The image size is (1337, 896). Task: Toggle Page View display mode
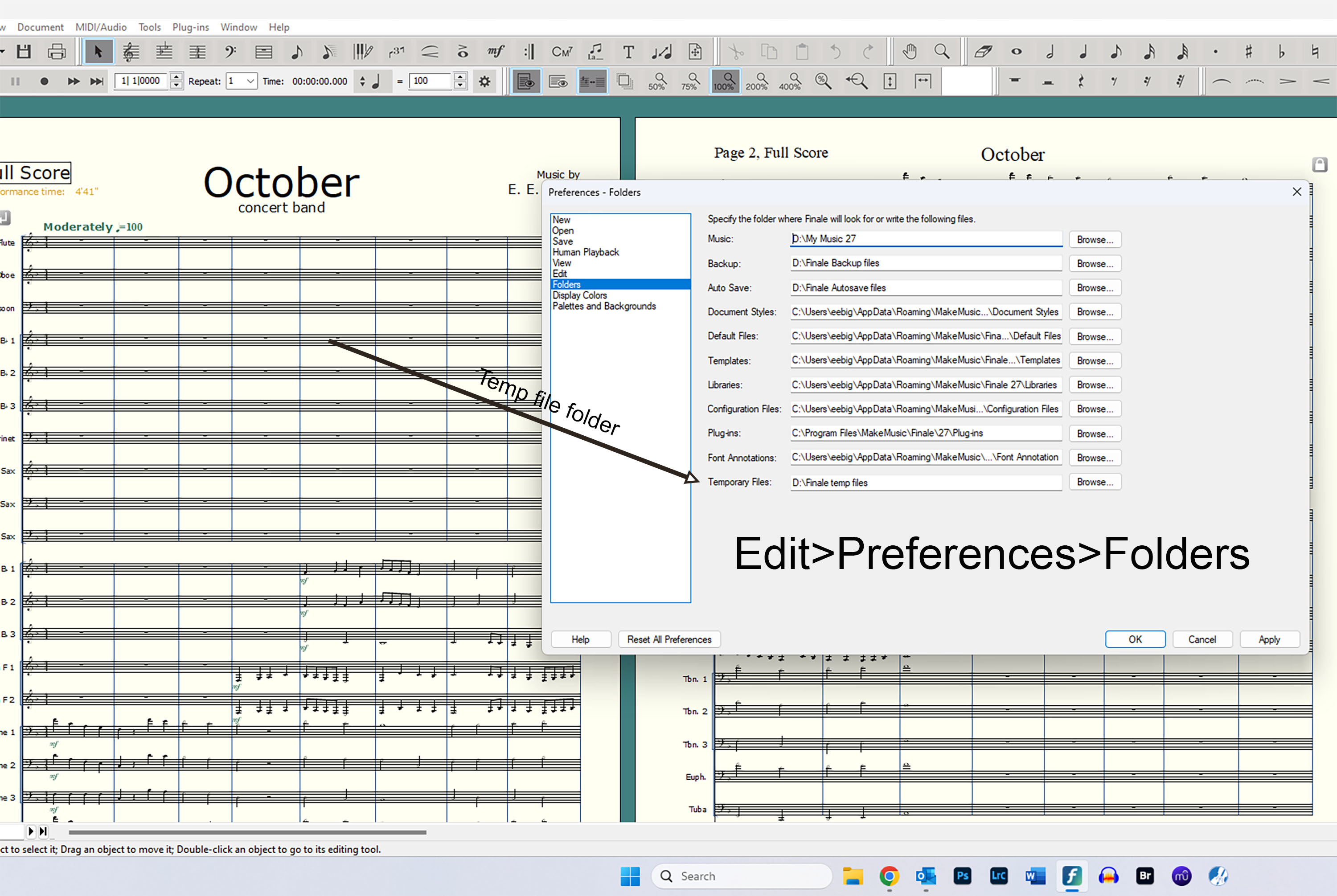pos(525,82)
